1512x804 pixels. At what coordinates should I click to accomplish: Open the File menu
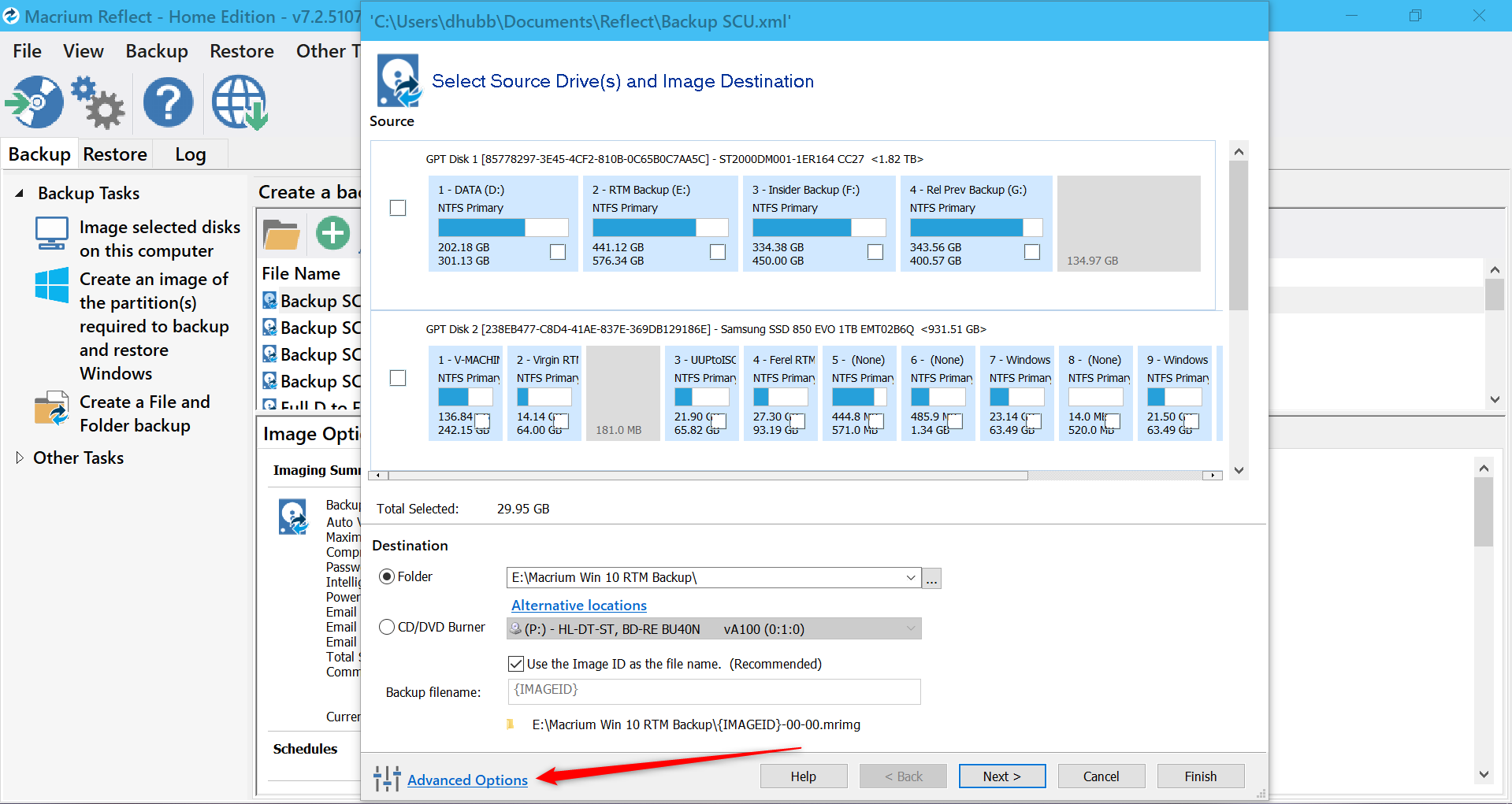pos(28,51)
